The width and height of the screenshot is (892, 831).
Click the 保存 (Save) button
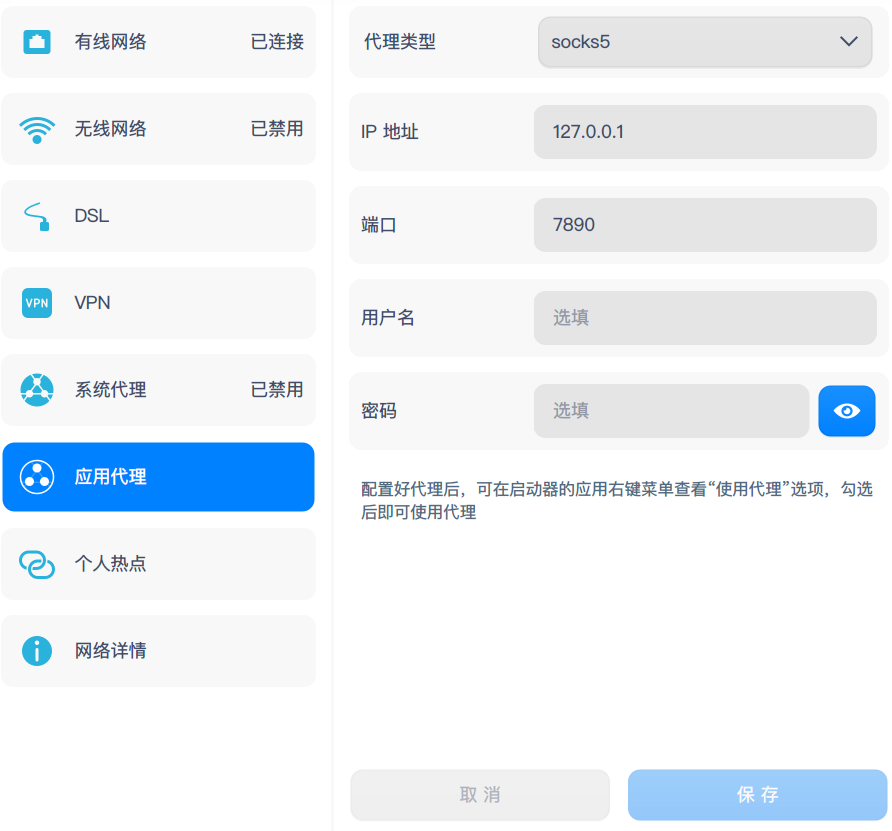(758, 794)
